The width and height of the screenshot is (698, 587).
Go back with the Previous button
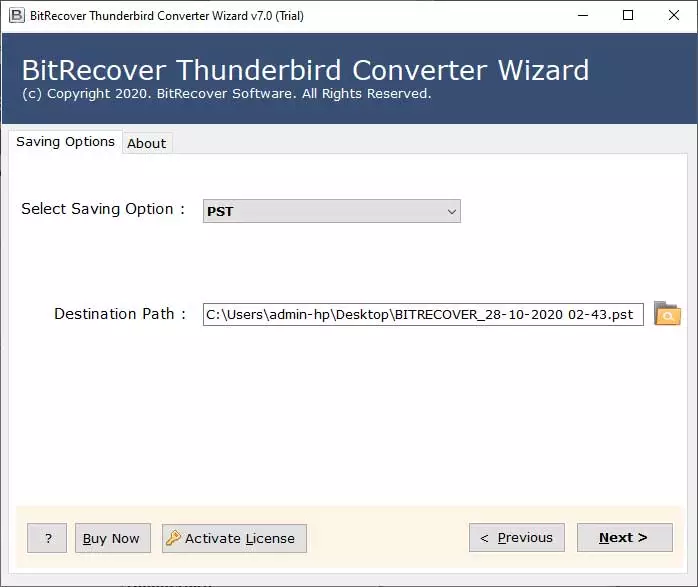pos(516,537)
